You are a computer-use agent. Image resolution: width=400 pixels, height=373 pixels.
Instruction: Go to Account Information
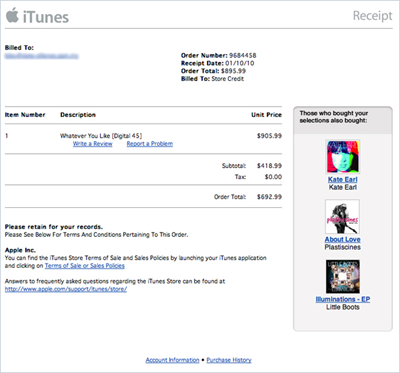(x=172, y=360)
